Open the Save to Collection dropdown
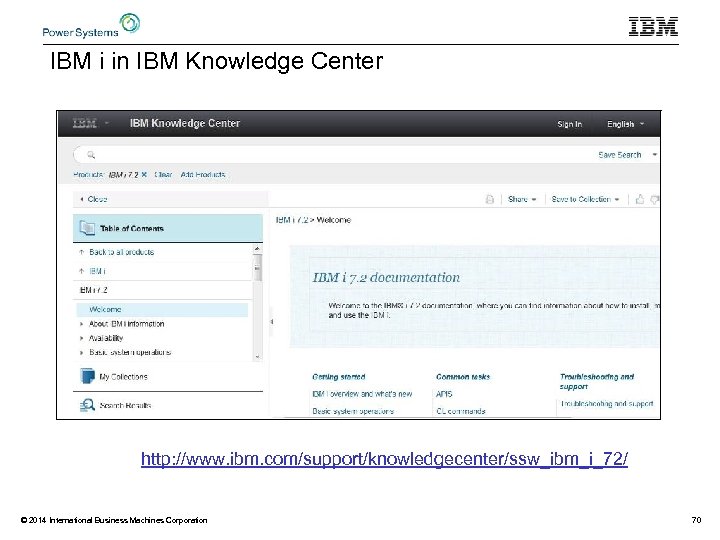Screen dimensions: 720x540 click(585, 199)
